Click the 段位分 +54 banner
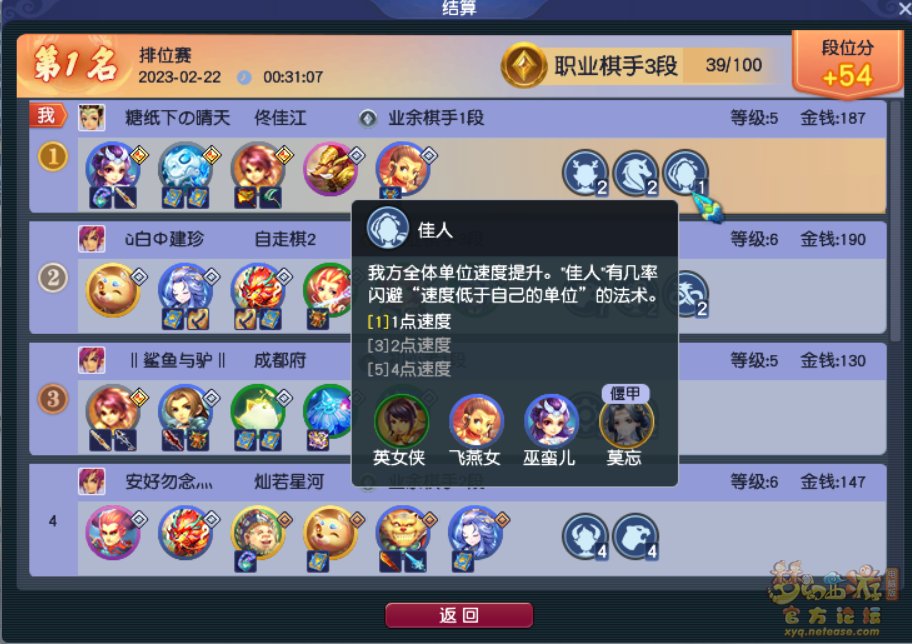 pyautogui.click(x=847, y=65)
